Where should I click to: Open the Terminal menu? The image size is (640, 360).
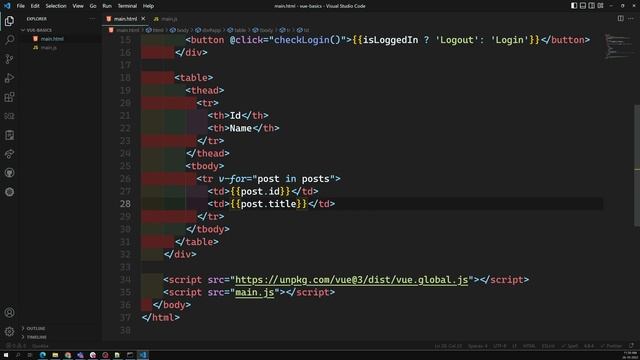[x=127, y=6]
